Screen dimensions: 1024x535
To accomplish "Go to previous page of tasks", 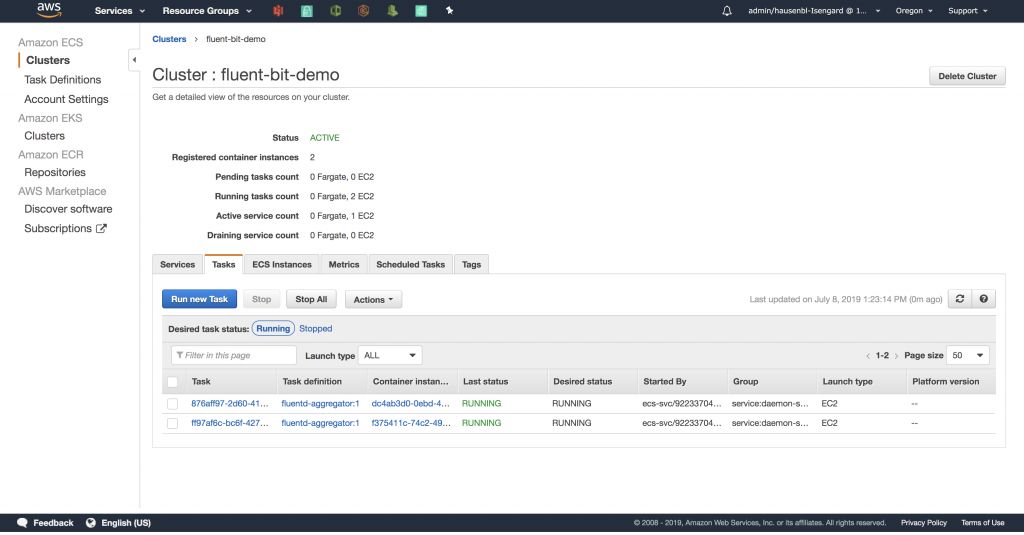I will pos(868,356).
